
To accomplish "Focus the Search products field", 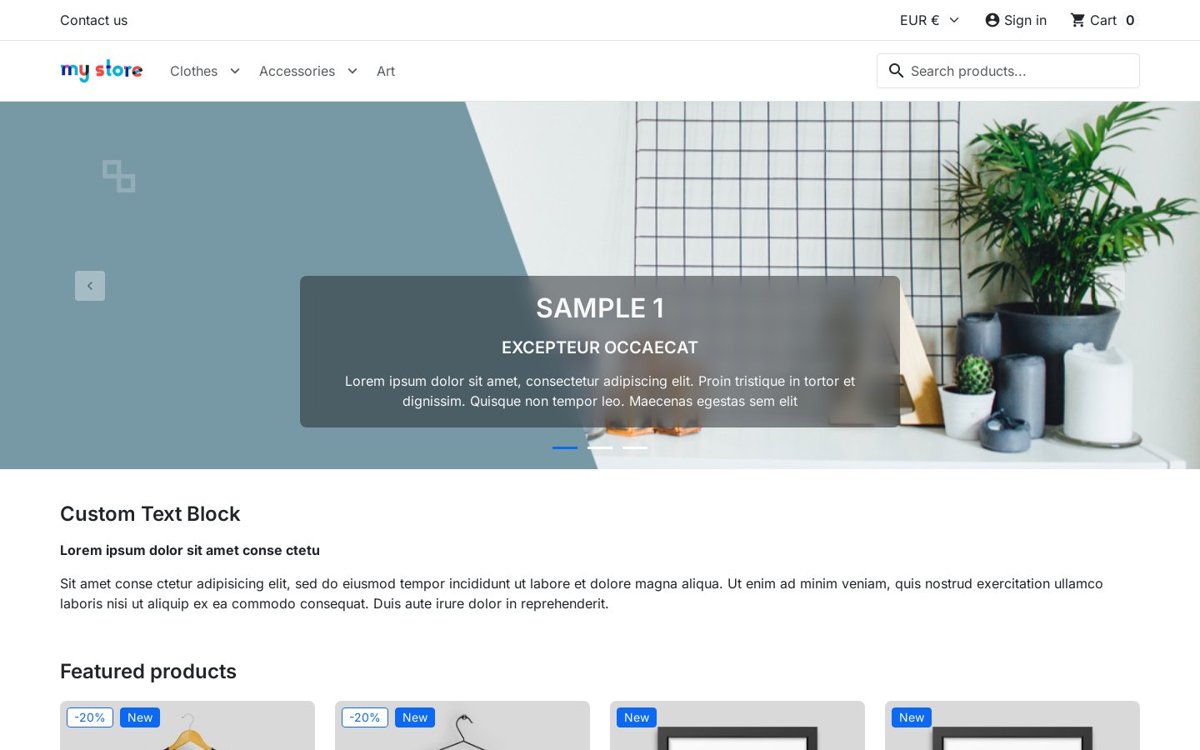I will click(x=1008, y=71).
